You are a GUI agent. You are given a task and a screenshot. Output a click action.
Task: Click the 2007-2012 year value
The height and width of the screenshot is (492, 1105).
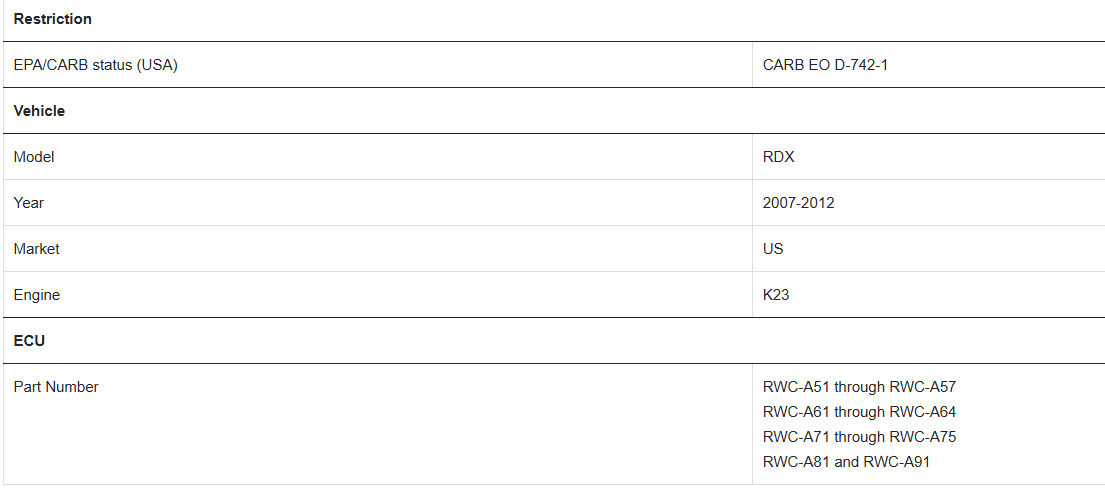coord(798,202)
